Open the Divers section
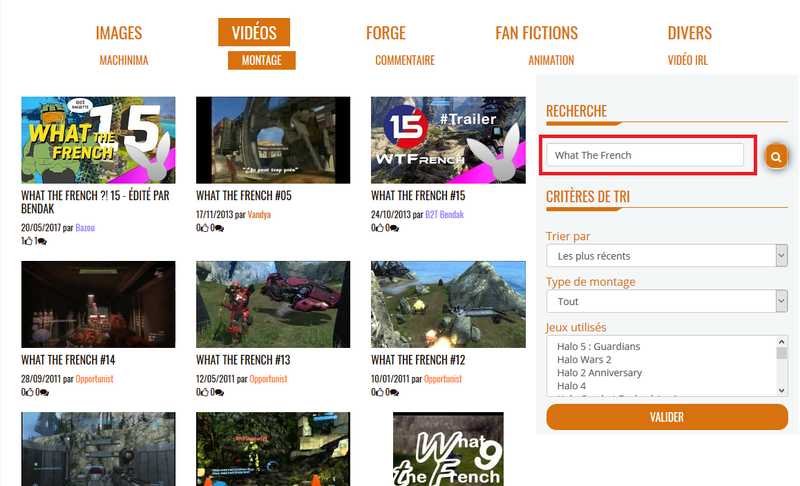 [690, 33]
